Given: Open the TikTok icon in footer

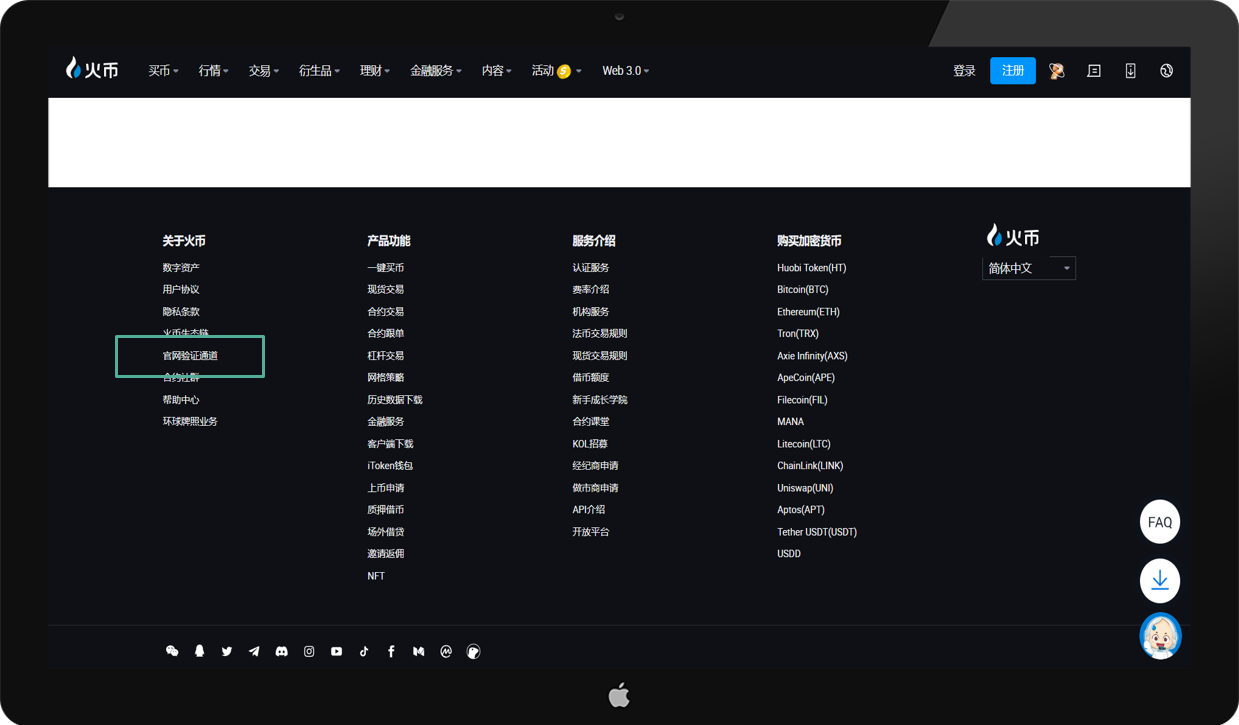Looking at the screenshot, I should click(x=364, y=651).
